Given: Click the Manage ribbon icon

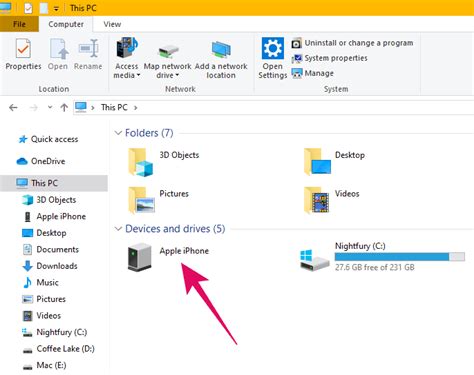Looking at the screenshot, I should pos(296,73).
